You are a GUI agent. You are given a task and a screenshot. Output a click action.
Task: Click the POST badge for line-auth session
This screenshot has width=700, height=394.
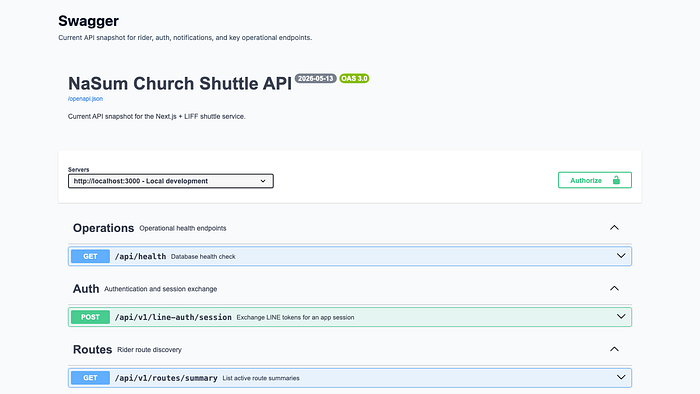pos(90,317)
